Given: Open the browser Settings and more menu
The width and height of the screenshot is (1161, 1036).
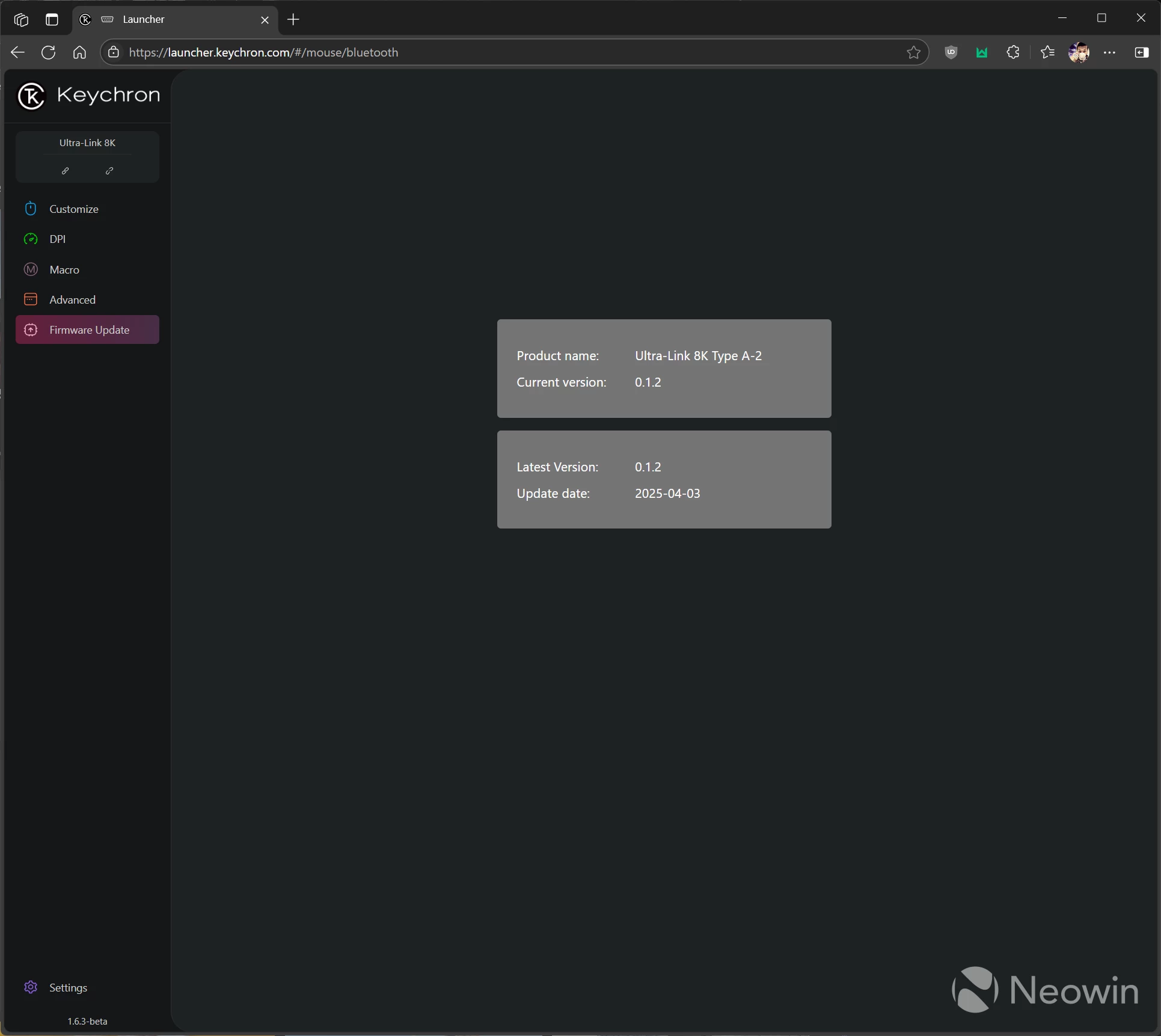Looking at the screenshot, I should coord(1110,52).
